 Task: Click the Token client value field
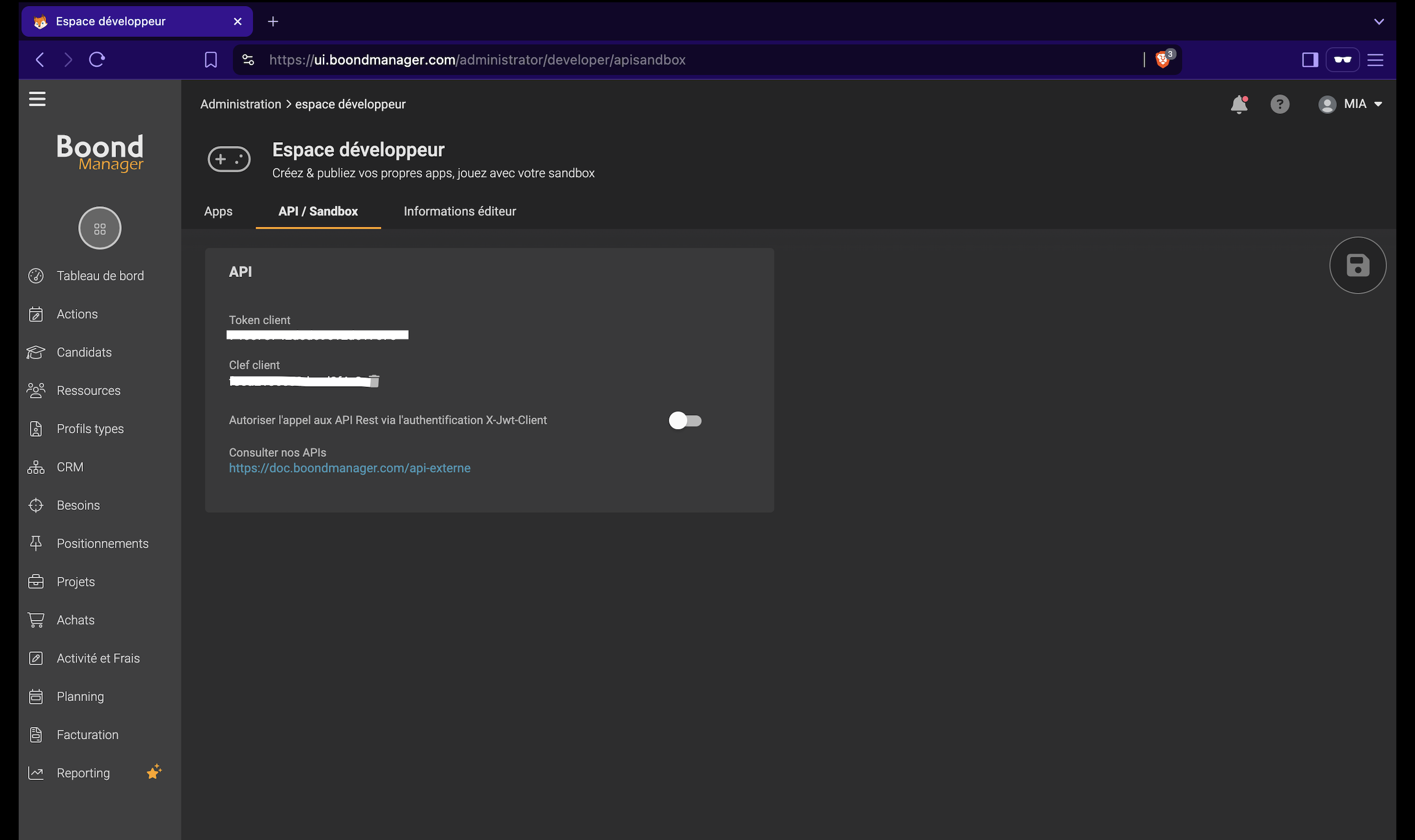(317, 335)
